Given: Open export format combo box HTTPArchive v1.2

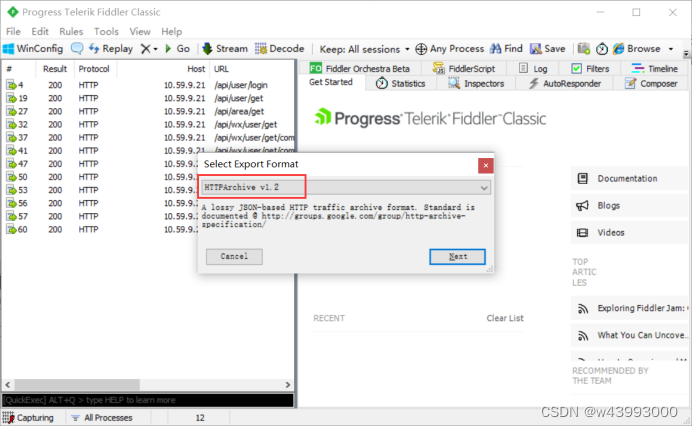Looking at the screenshot, I should [x=346, y=187].
